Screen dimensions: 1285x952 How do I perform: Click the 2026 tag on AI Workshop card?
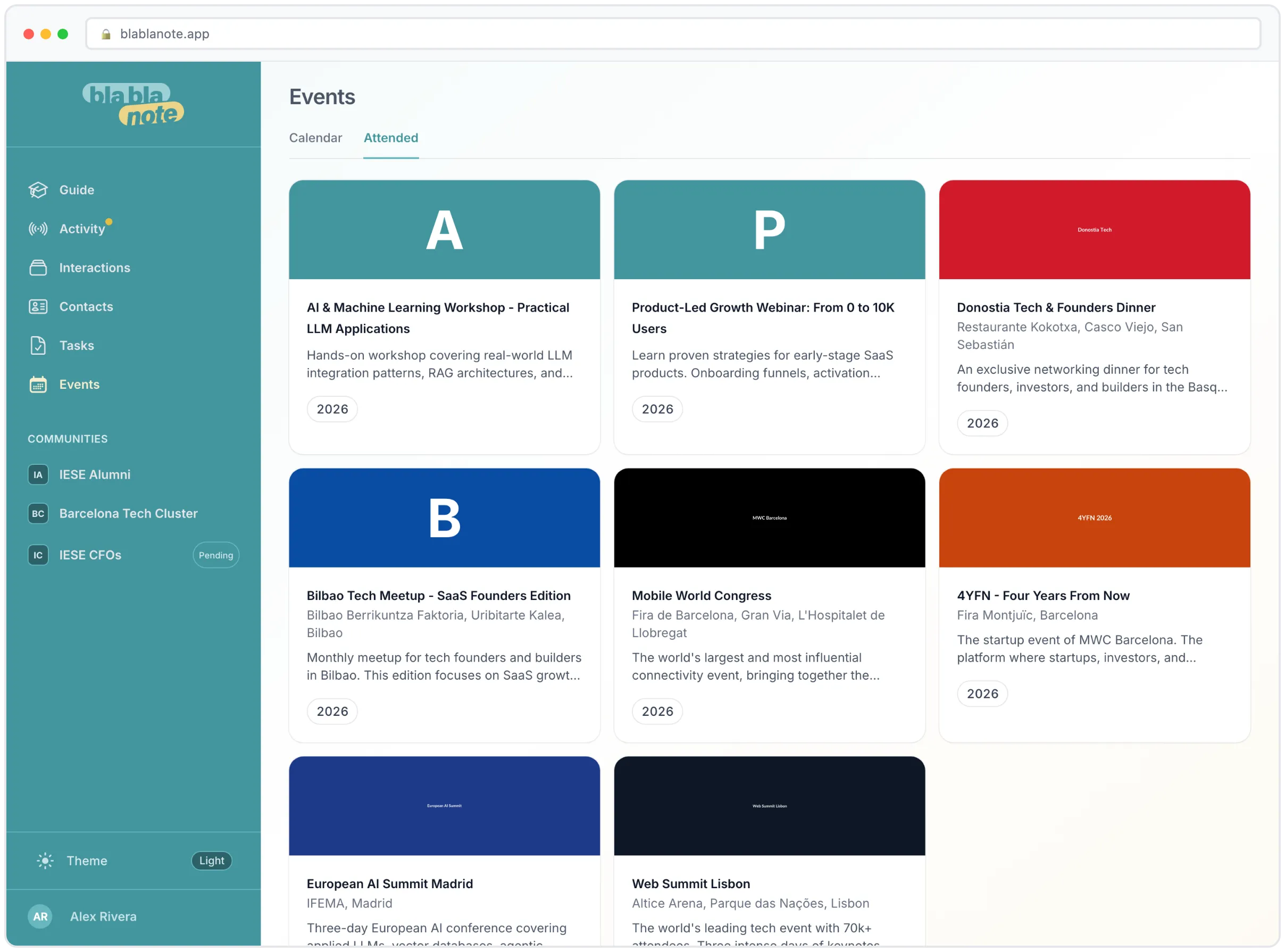(x=332, y=409)
